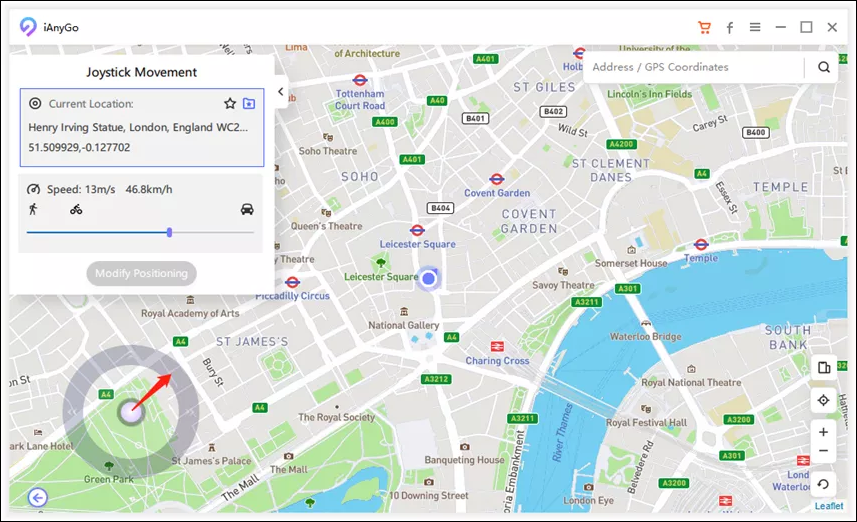This screenshot has height=522, width=857.
Task: Click the Queen's Theatre map label
Action: (x=326, y=226)
